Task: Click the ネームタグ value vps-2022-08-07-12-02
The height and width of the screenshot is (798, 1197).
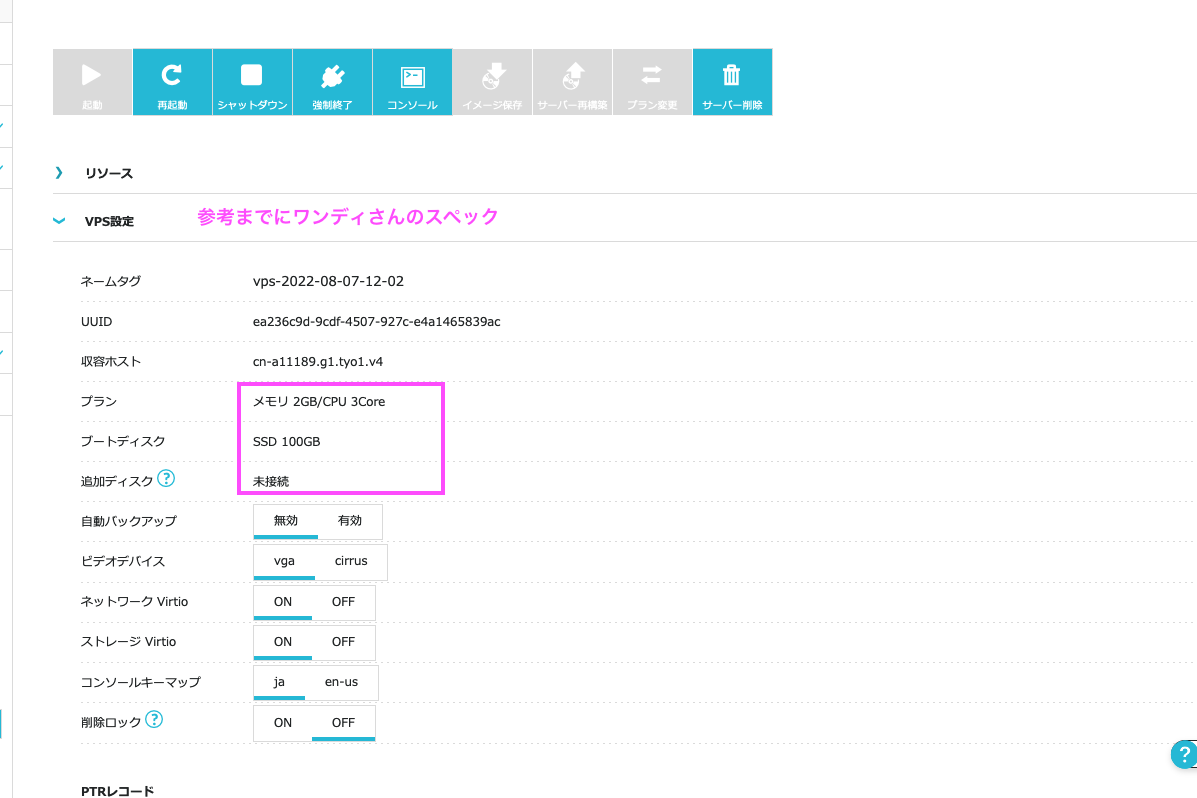Action: (328, 282)
